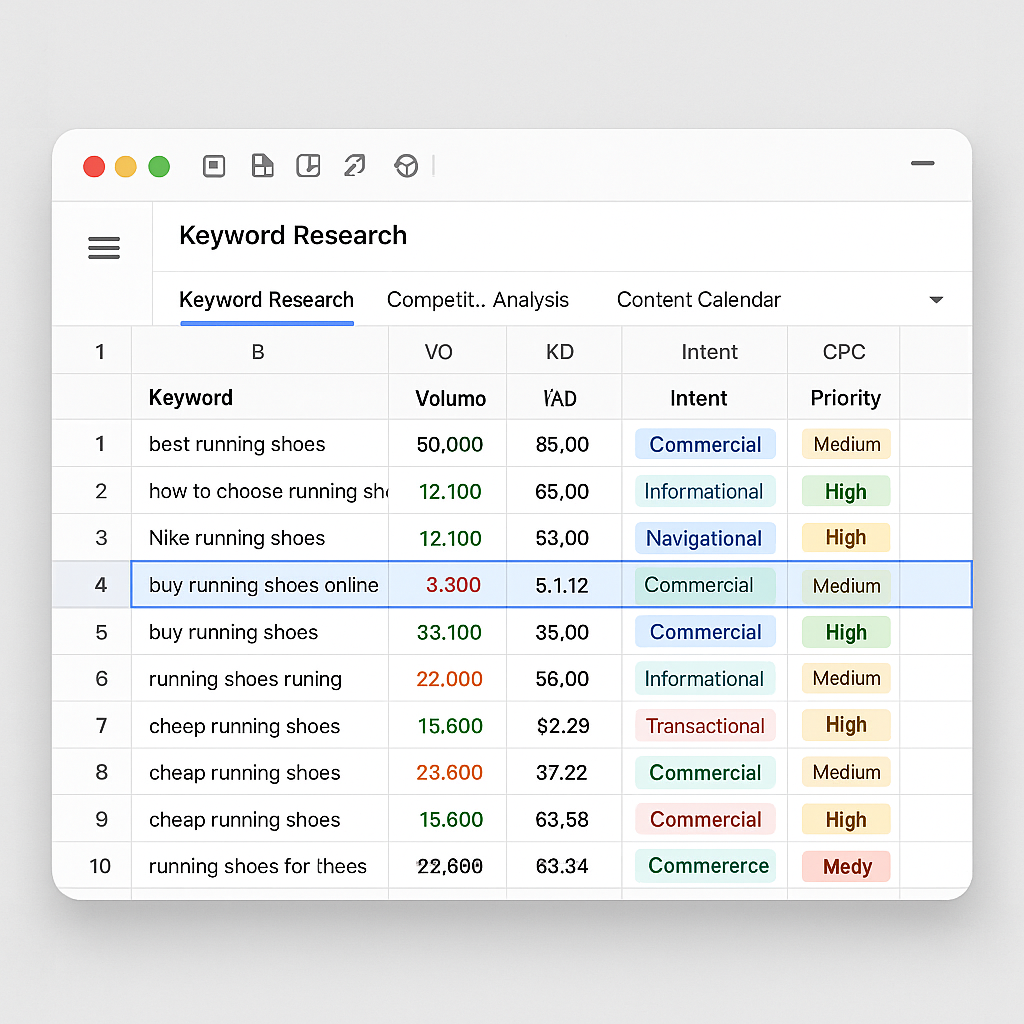This screenshot has height=1024, width=1024.
Task: Click the Medium priority tag in row 8
Action: pyautogui.click(x=846, y=772)
